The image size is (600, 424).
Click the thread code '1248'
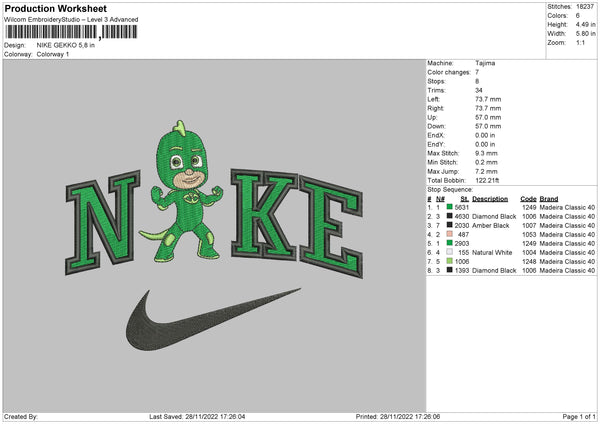pos(529,261)
